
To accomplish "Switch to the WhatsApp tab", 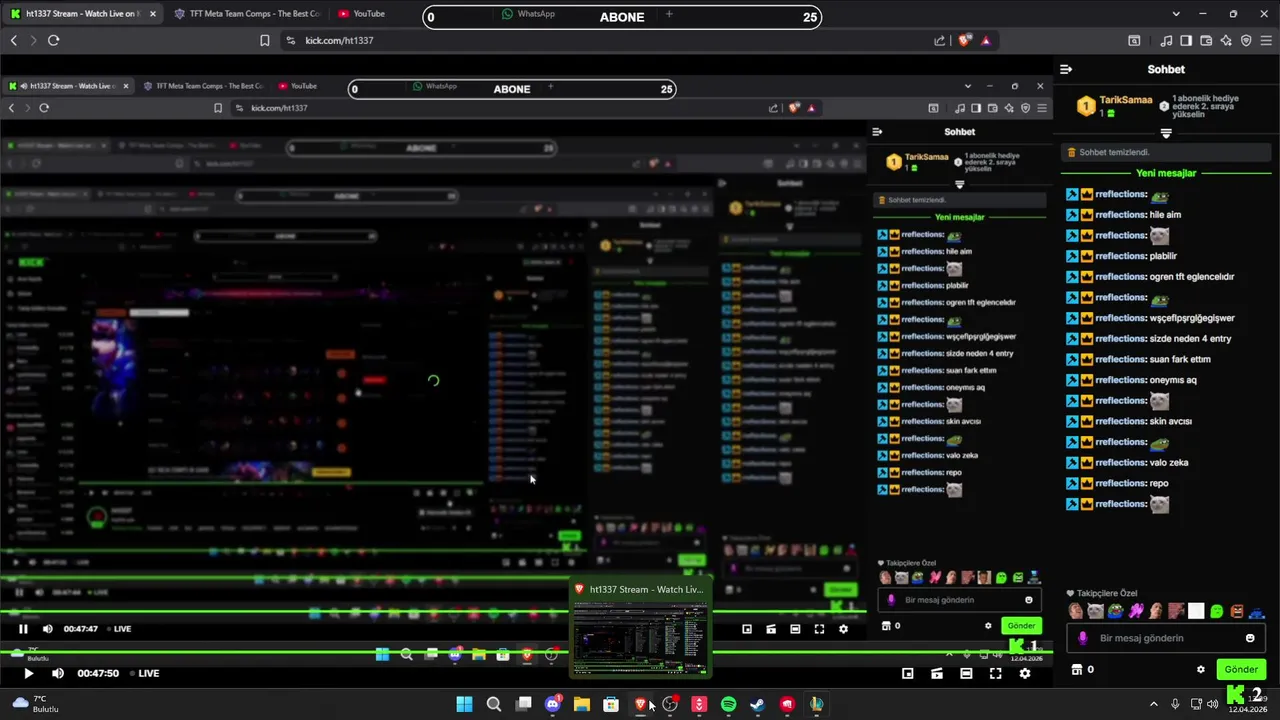I will (530, 14).
